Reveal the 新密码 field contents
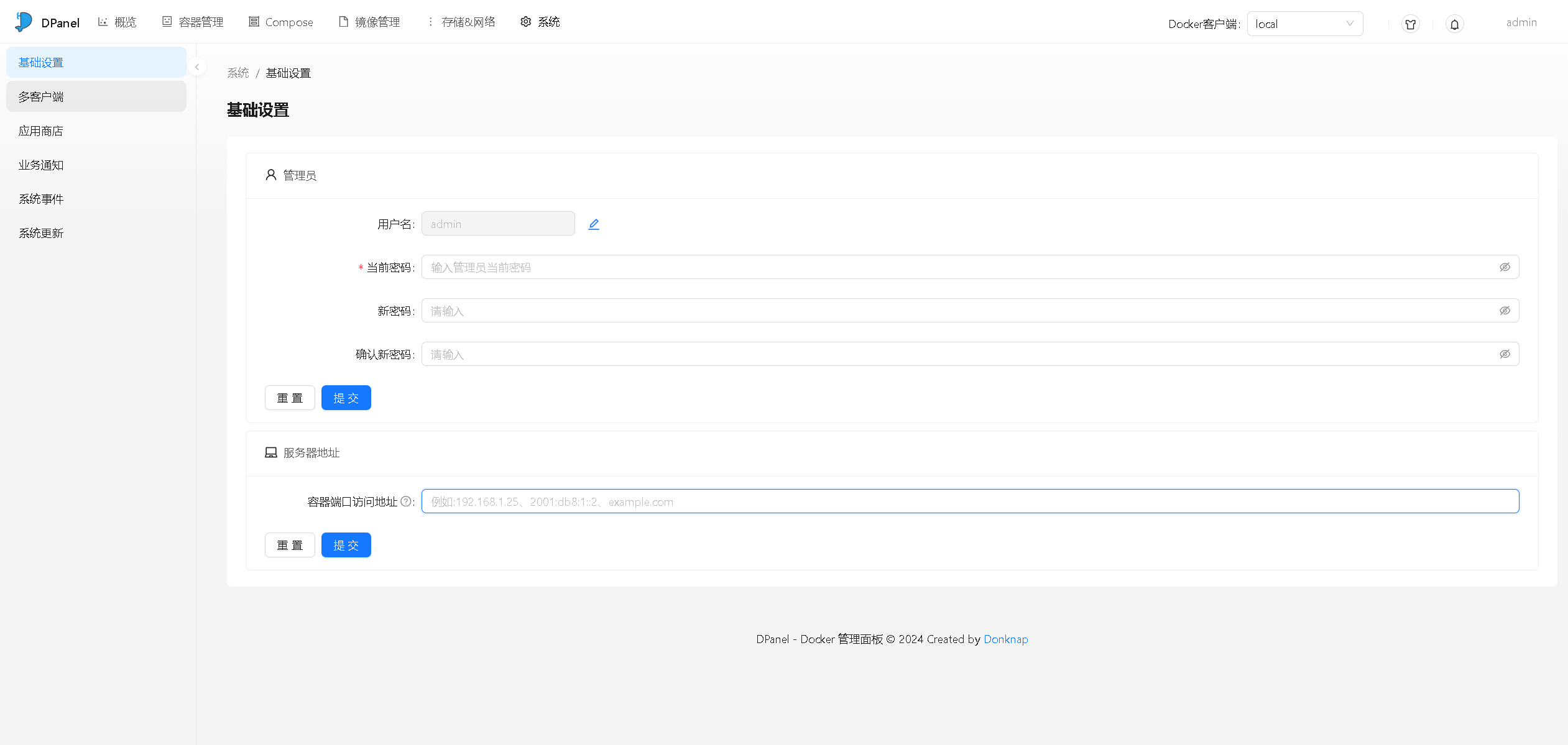The image size is (1568, 745). (1505, 310)
